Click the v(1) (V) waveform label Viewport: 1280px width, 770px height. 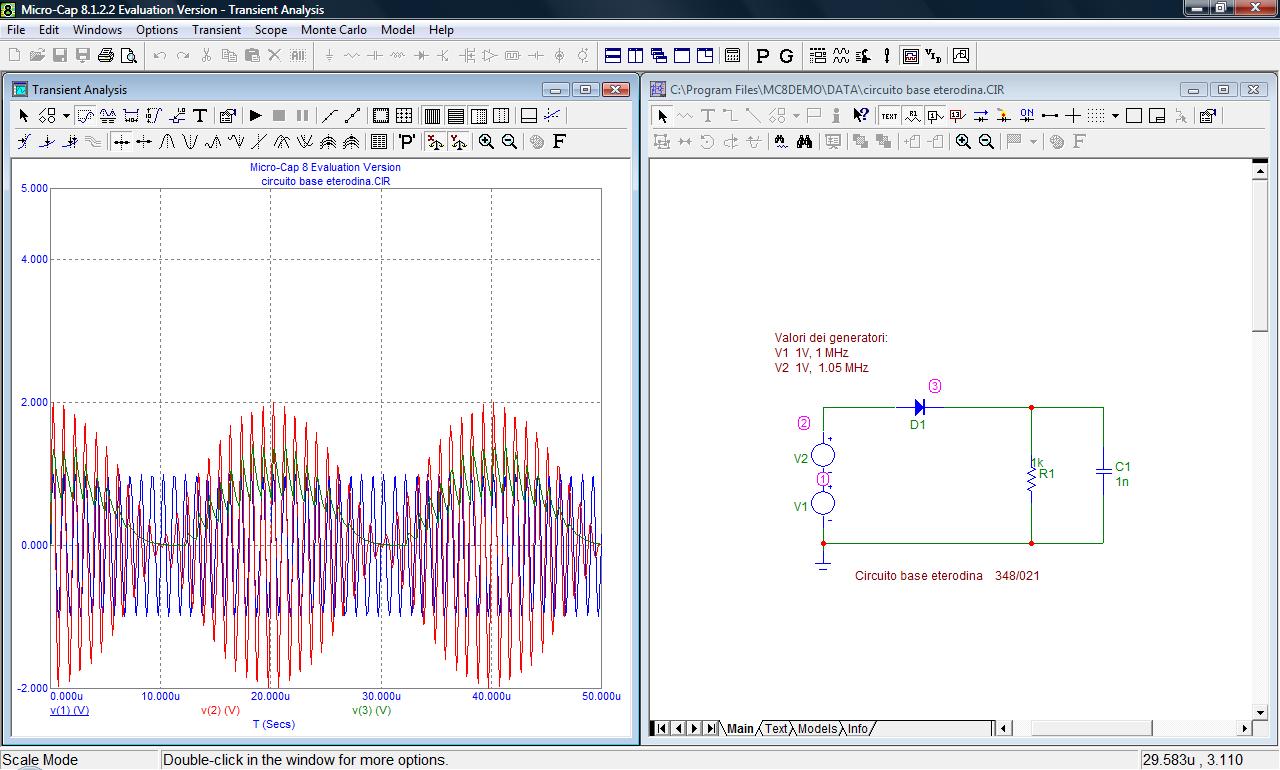pyautogui.click(x=69, y=711)
